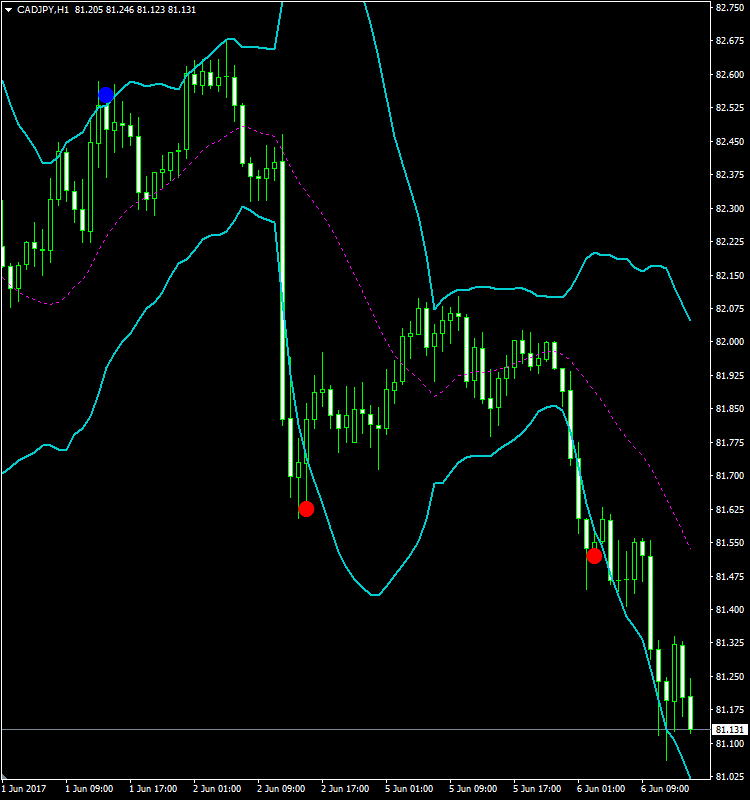Click the 5 Jun 01:00 time label

click(x=409, y=789)
